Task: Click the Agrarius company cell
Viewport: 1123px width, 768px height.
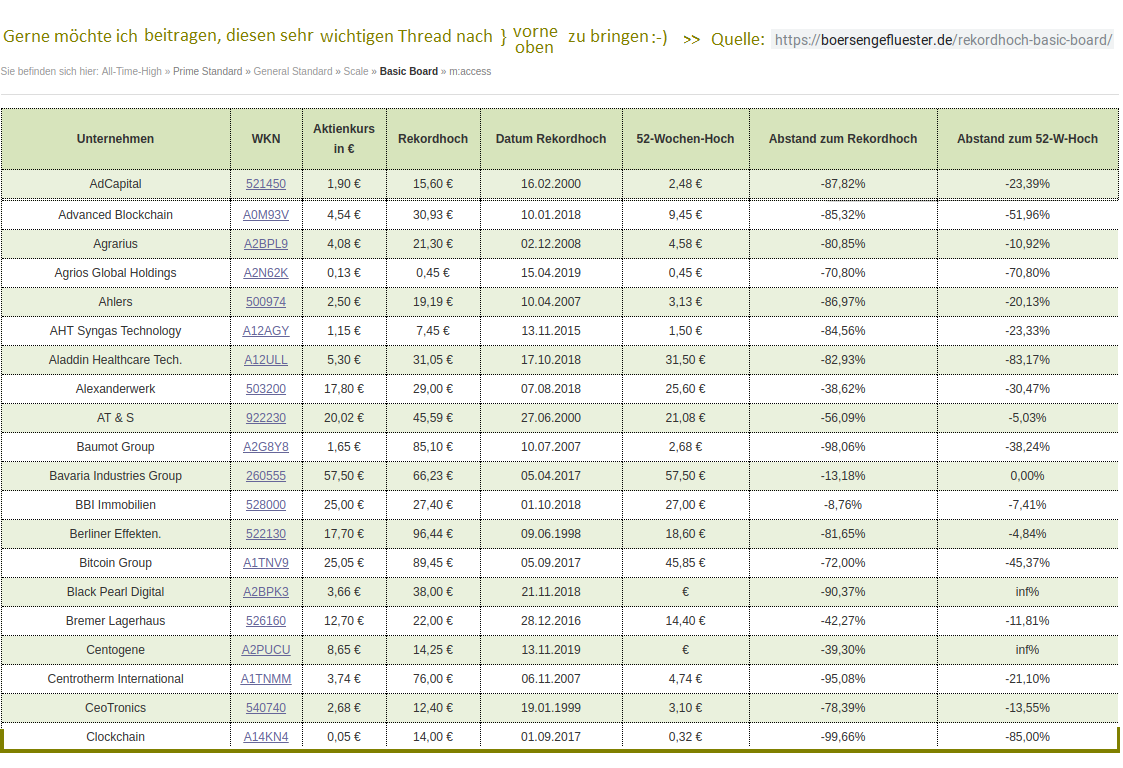Action: (115, 244)
